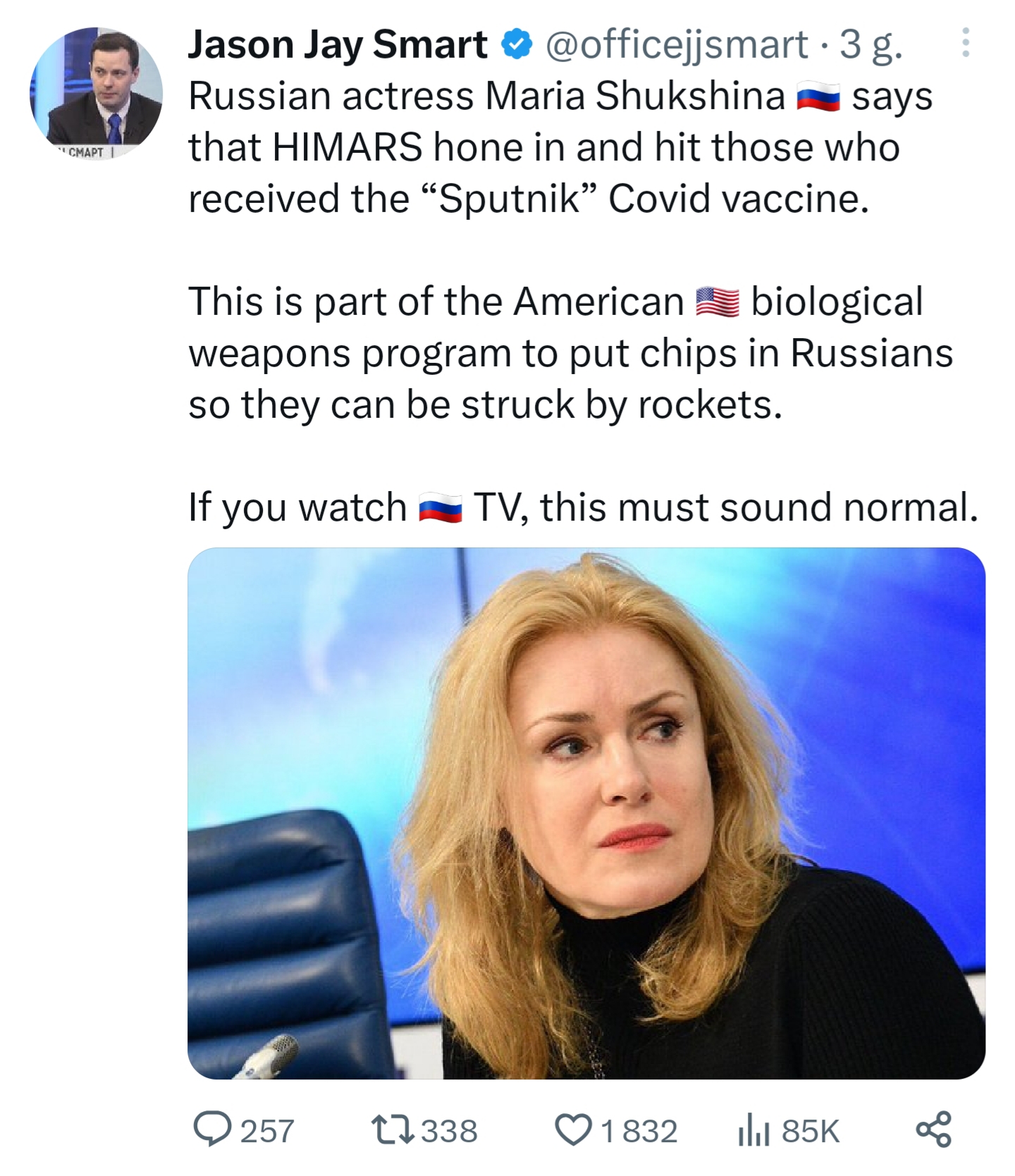The width and height of the screenshot is (1015, 1176).
Task: Click Russian flag emoji after "Shukshina"
Action: (x=818, y=97)
